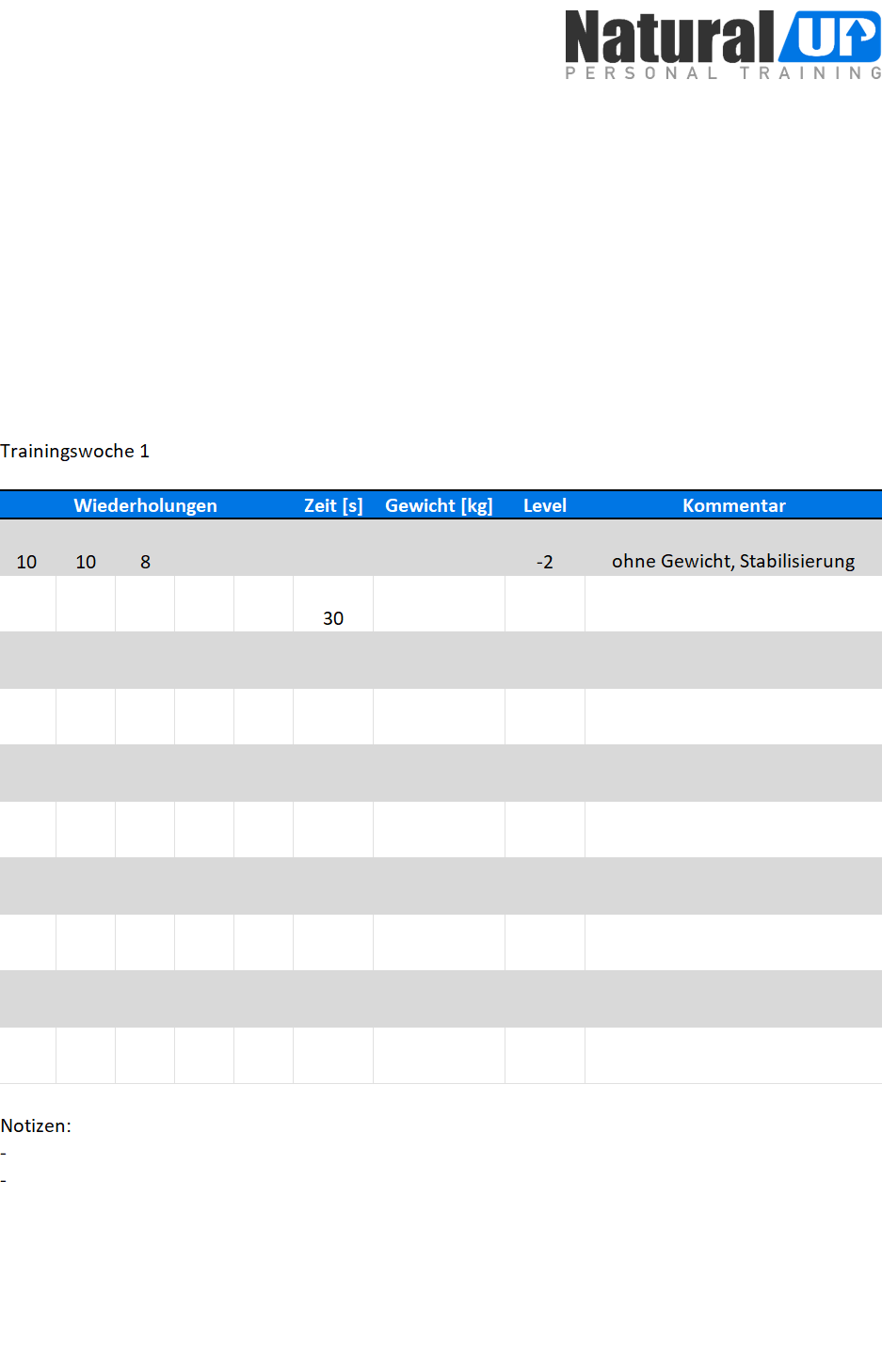Select the Zeit cell showing 30

point(333,604)
